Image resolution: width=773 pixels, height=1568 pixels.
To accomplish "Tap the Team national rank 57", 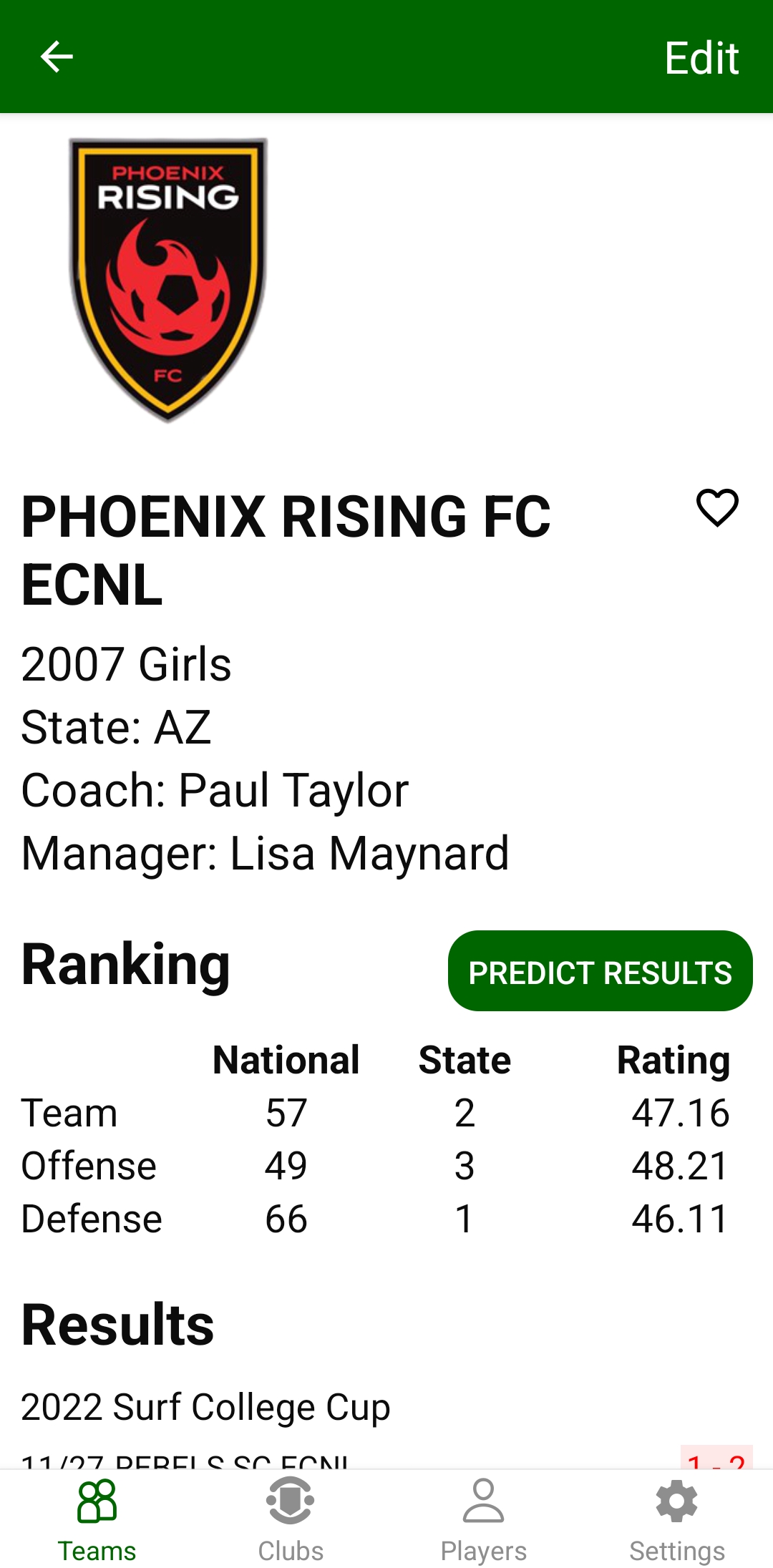I will (286, 1114).
